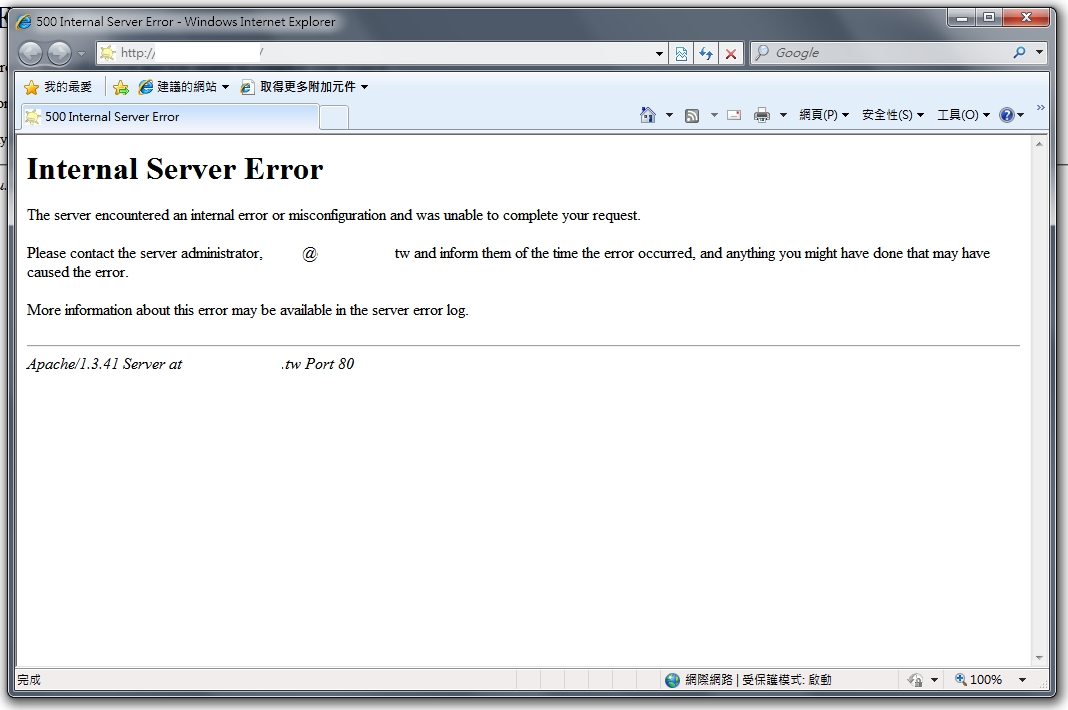This screenshot has width=1068, height=710.
Task: Expand the command bar overflow chevron
Action: coord(1040,108)
